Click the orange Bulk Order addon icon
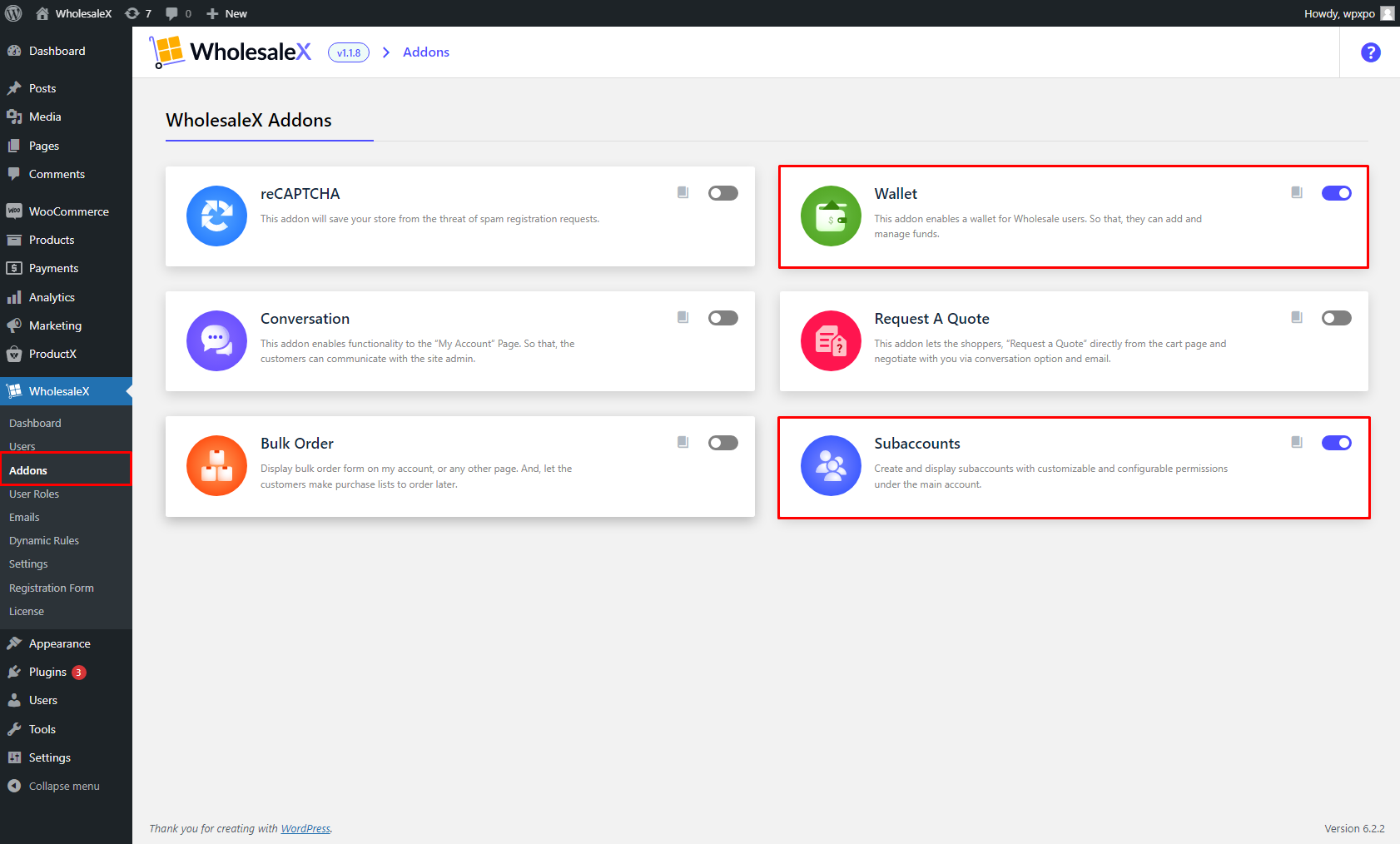This screenshot has width=1400, height=844. coord(216,465)
